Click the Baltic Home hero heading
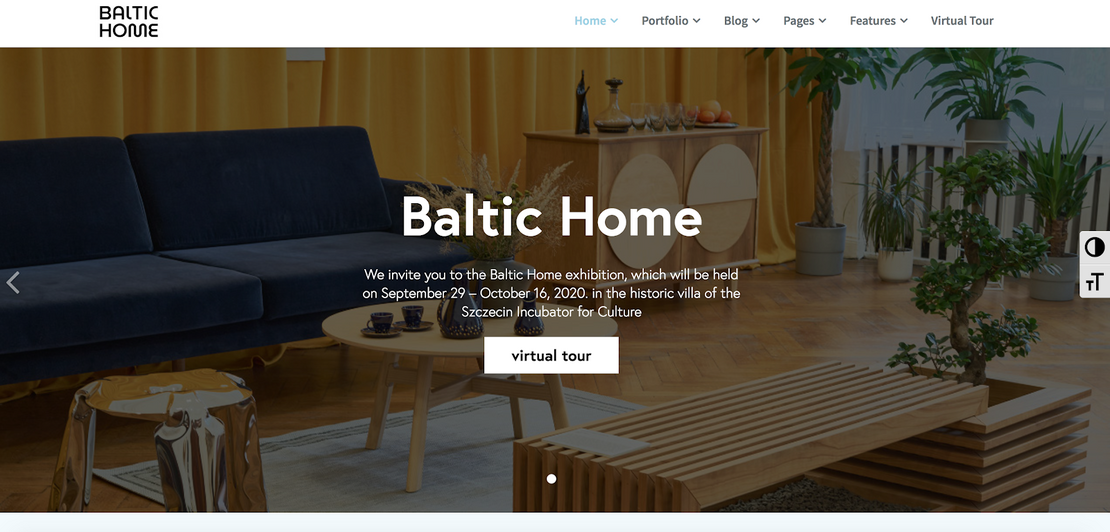Image resolution: width=1110 pixels, height=532 pixels. 551,216
